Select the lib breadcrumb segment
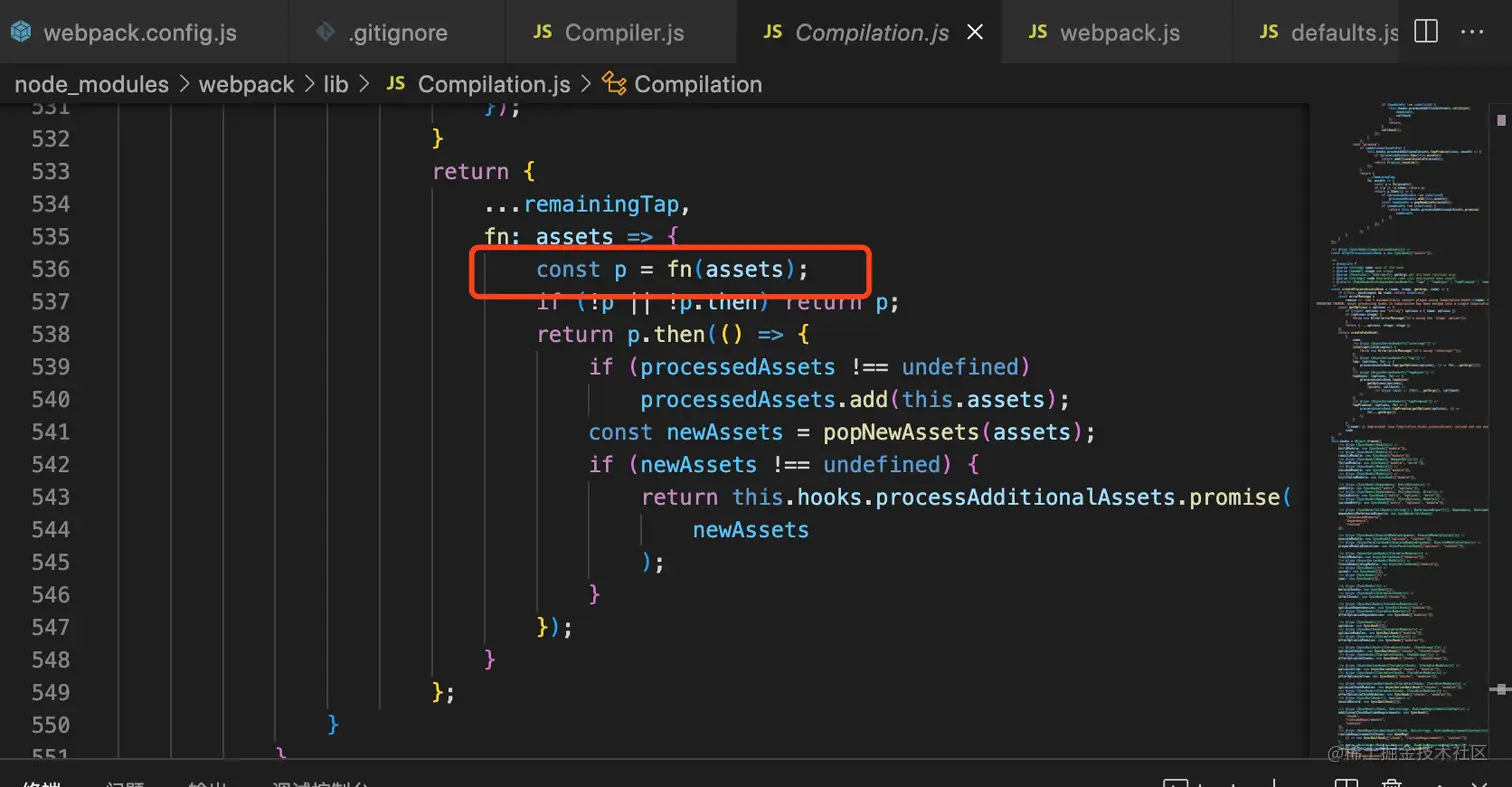Screen dimensions: 1512x787 pyautogui.click(x=336, y=84)
